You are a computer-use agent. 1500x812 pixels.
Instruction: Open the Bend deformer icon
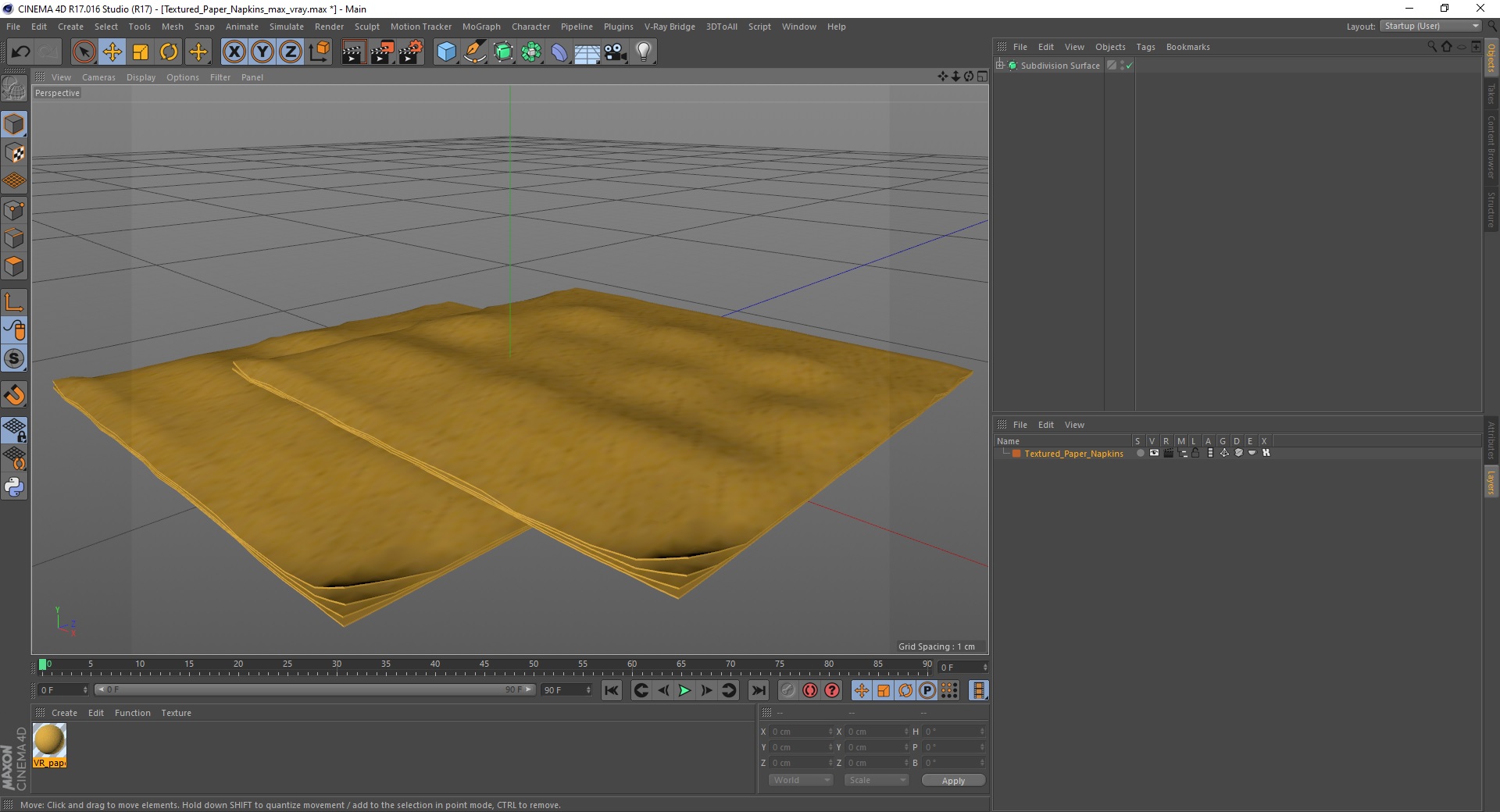559,52
